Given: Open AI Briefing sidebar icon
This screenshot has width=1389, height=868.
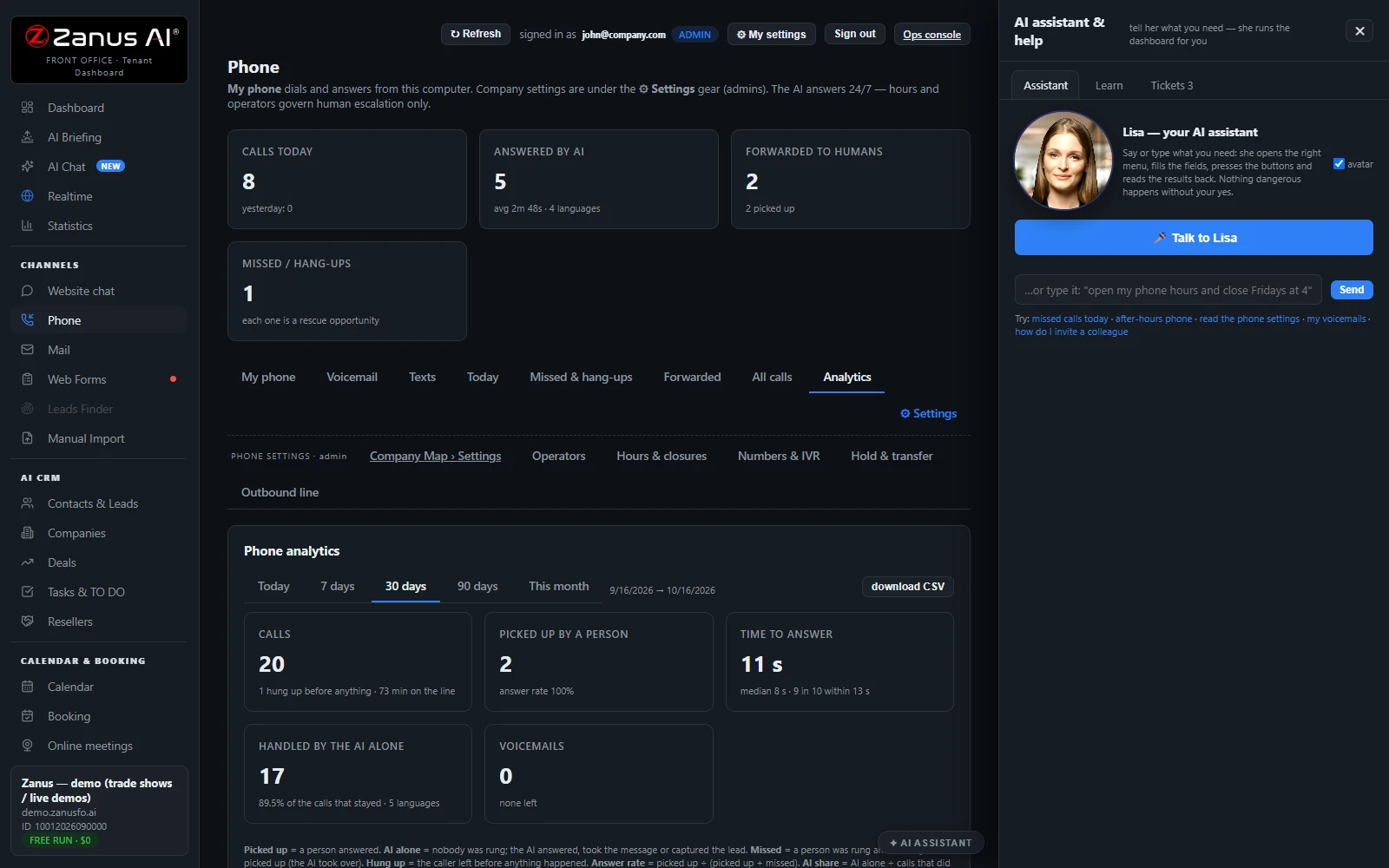Looking at the screenshot, I should (27, 137).
